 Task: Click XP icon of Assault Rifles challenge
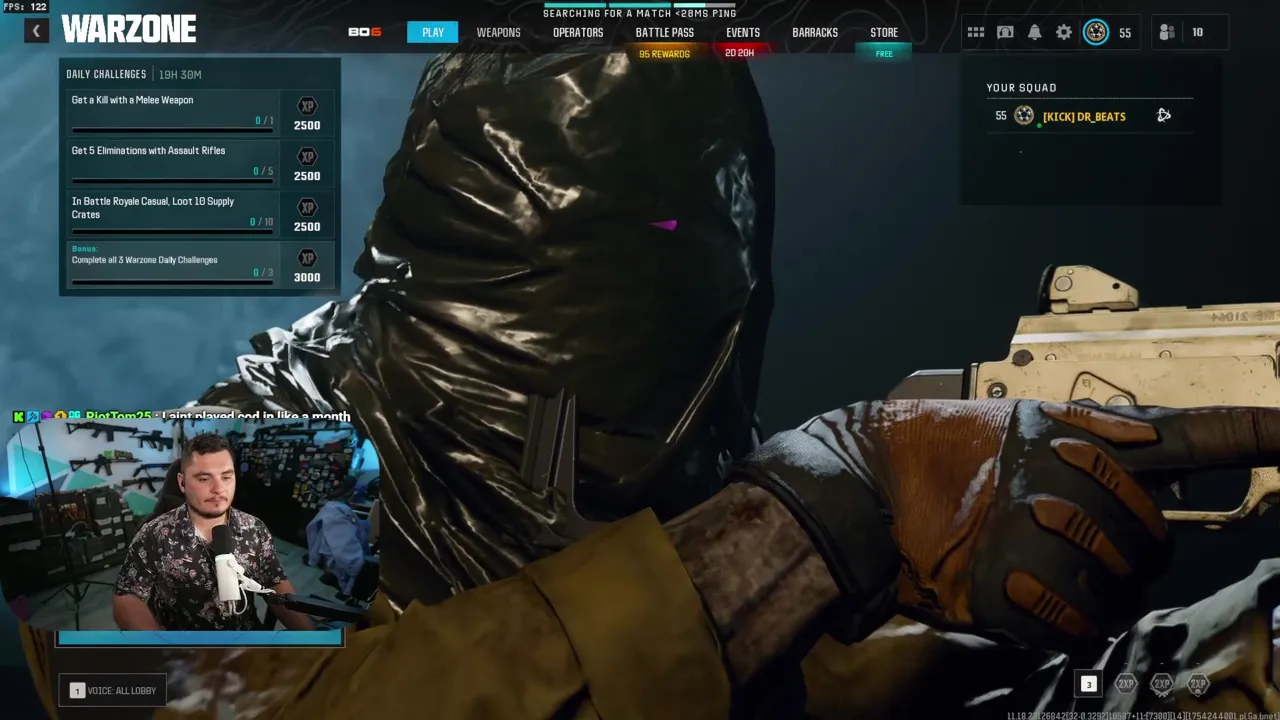pyautogui.click(x=307, y=157)
